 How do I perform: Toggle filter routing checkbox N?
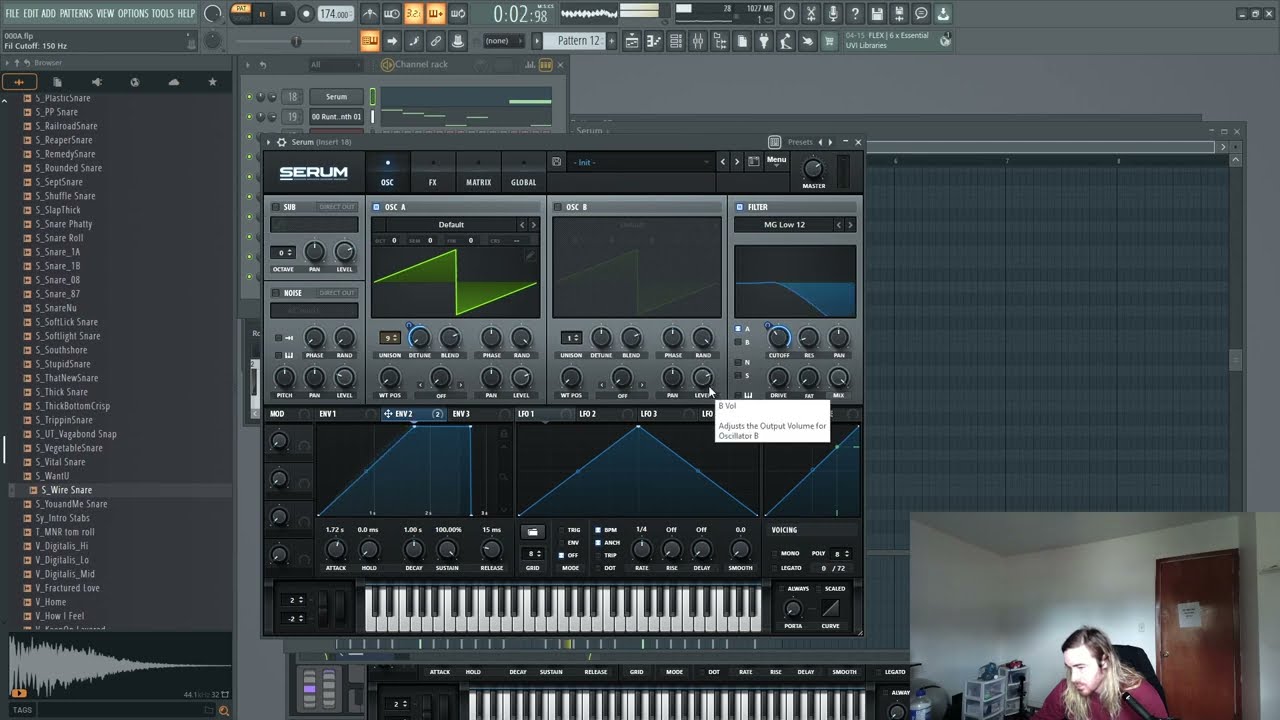739,362
